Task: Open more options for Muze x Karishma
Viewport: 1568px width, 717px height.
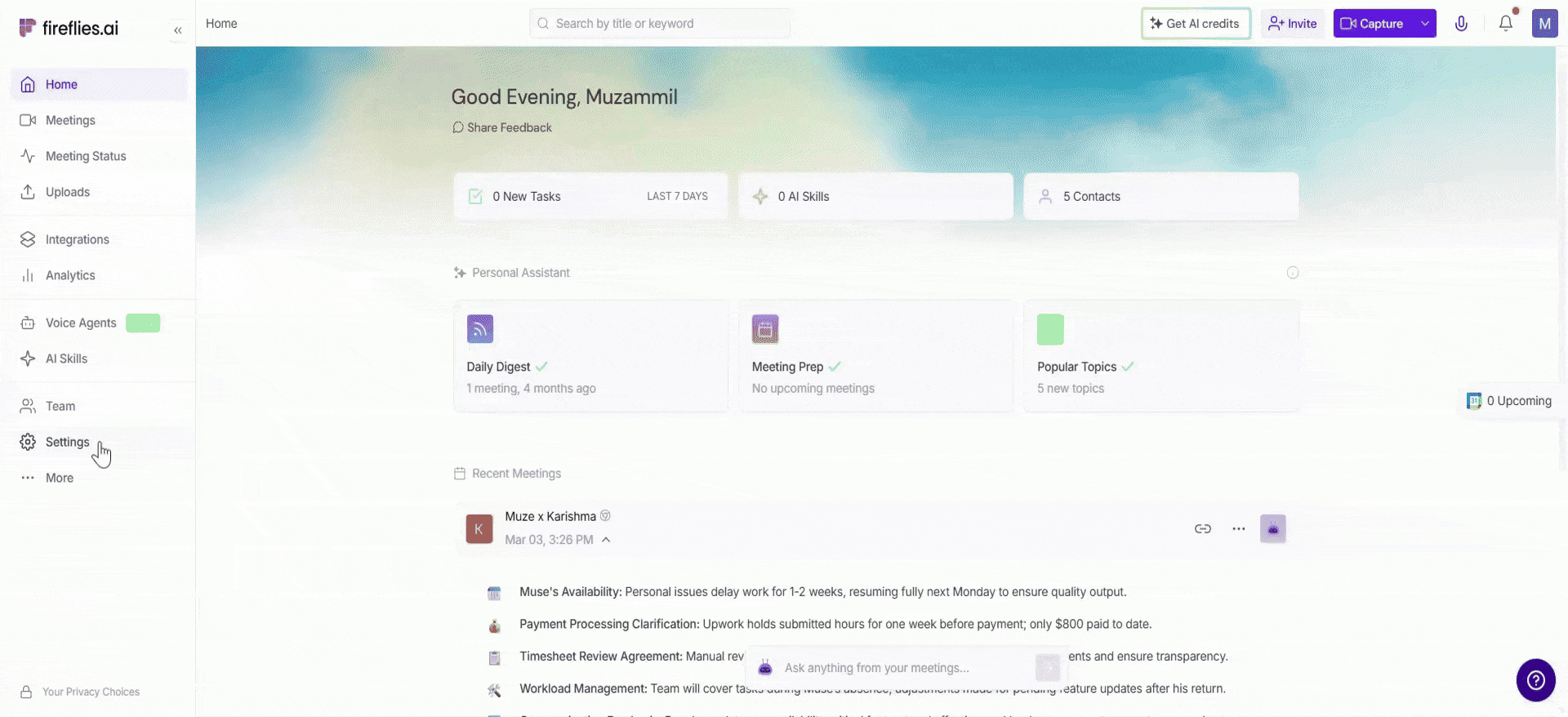Action: [1239, 529]
